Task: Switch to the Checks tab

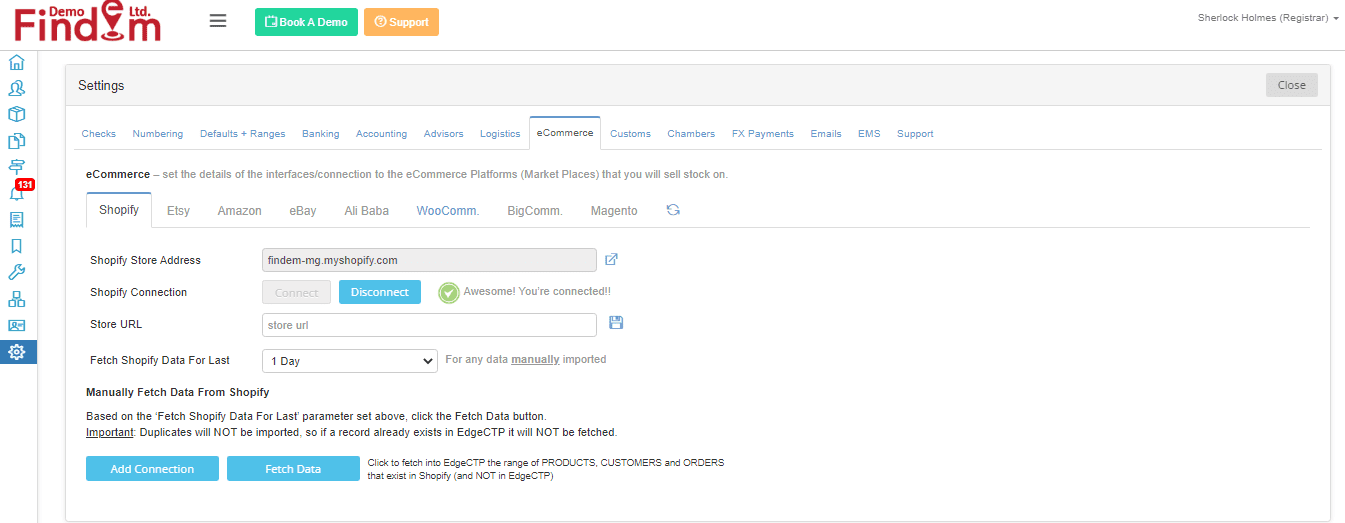Action: 99,134
